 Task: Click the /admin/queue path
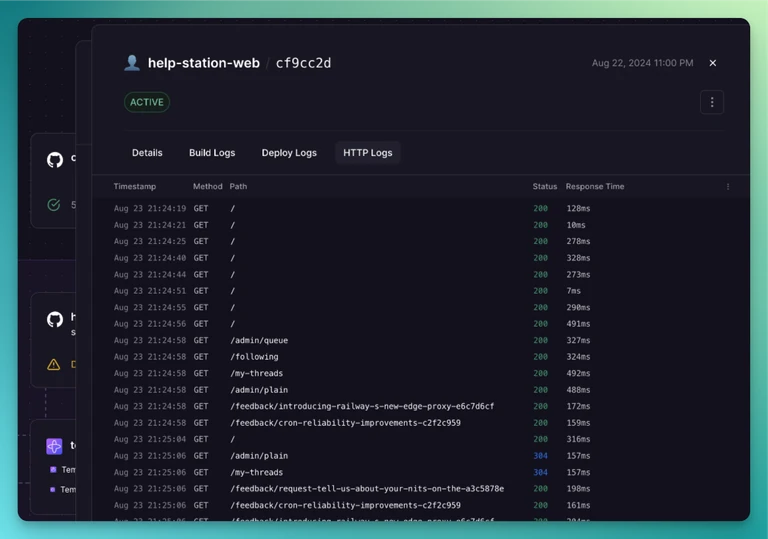pyautogui.click(x=259, y=340)
